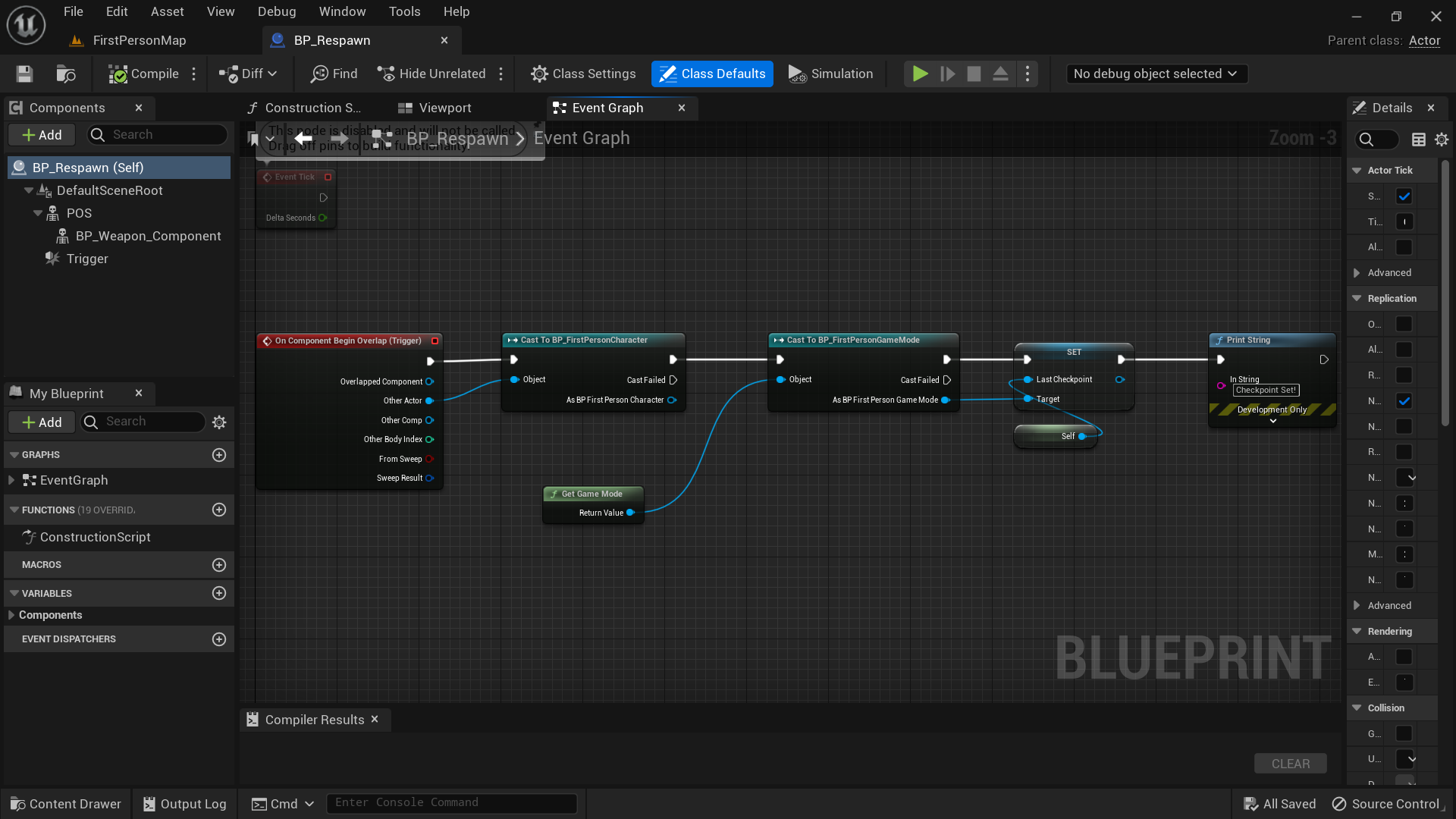Click the Class Defaults button
The height and width of the screenshot is (819, 1456).
coord(711,74)
